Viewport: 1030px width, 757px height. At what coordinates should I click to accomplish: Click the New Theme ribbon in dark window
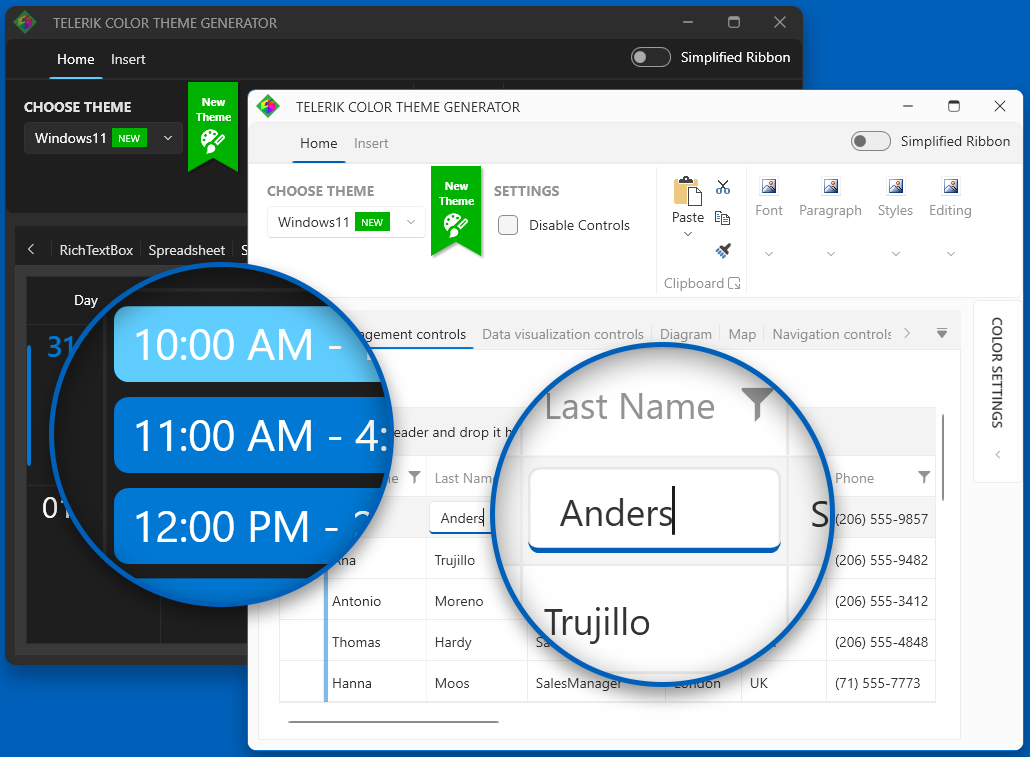click(213, 126)
